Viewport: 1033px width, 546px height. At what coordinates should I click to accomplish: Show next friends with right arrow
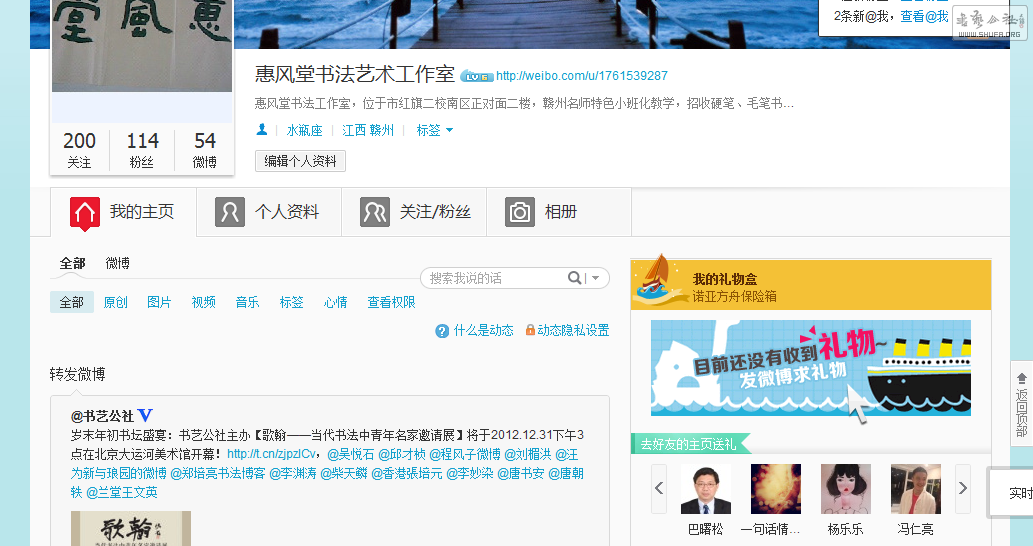point(963,488)
